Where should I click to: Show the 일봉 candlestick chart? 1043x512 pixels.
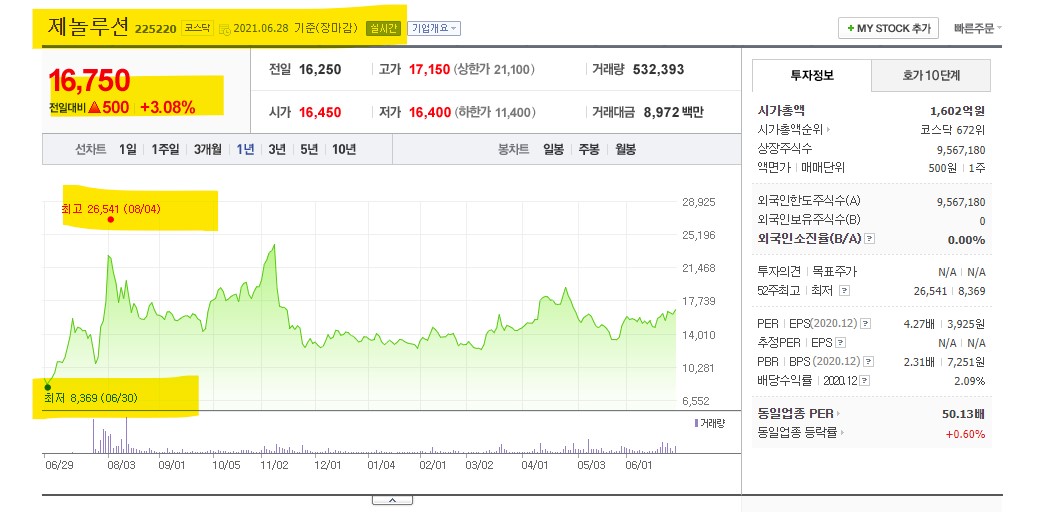553,149
